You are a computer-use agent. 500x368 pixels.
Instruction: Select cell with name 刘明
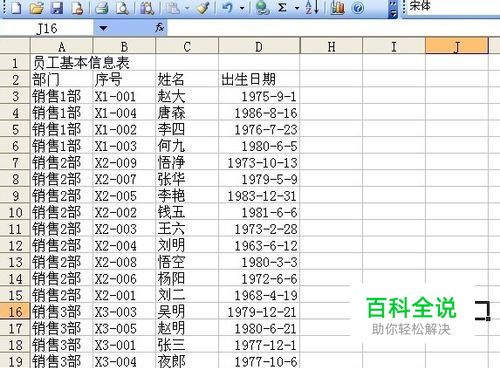[187, 245]
